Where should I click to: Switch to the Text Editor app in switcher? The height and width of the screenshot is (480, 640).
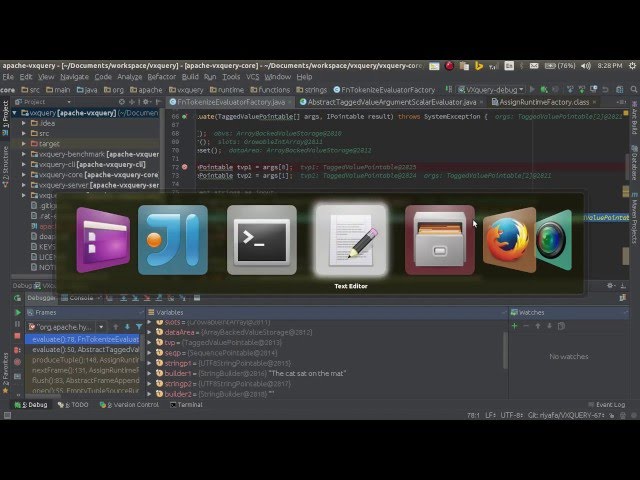[351, 240]
